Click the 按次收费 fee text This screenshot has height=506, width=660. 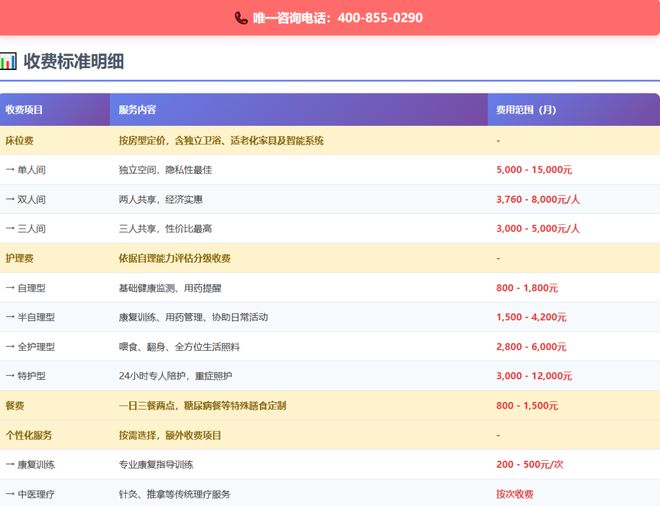click(x=515, y=494)
